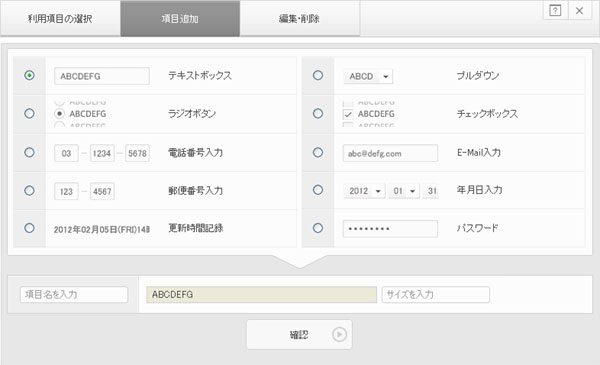600x365 pixels.
Task: Select the チェックボックス item type radio
Action: tap(318, 114)
